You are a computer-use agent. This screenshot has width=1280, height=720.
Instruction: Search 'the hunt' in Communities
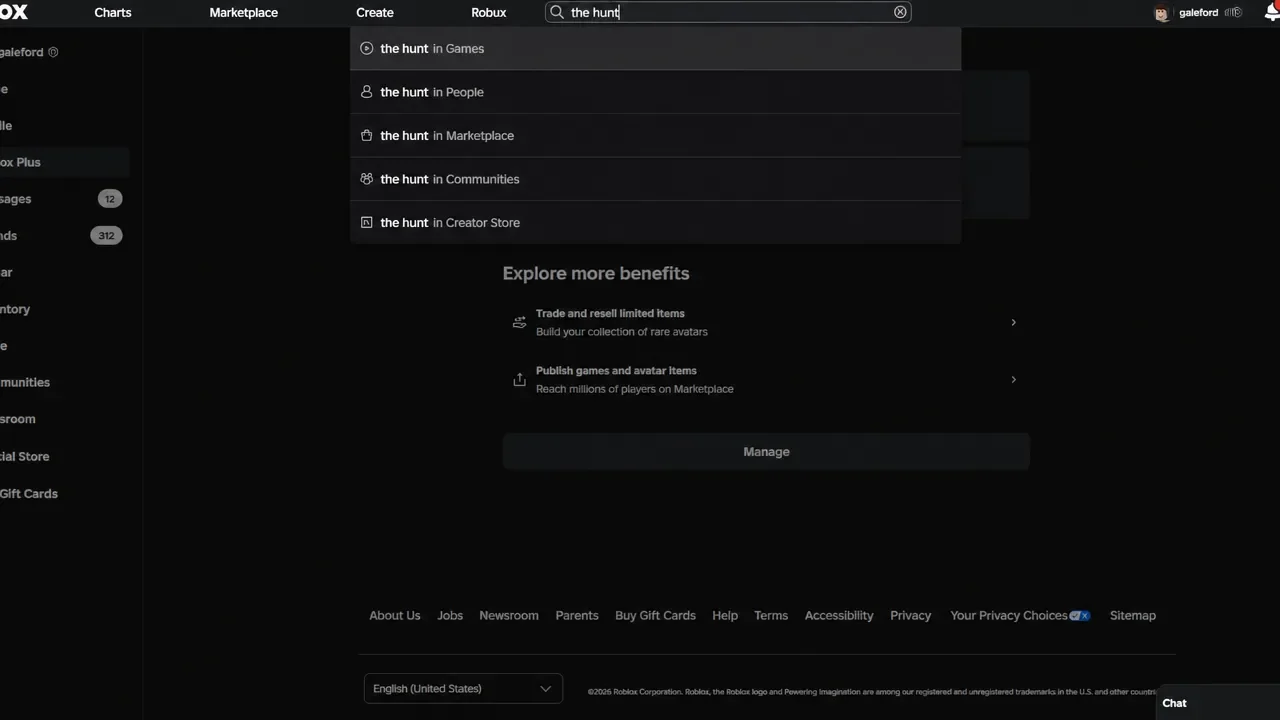[x=655, y=179]
